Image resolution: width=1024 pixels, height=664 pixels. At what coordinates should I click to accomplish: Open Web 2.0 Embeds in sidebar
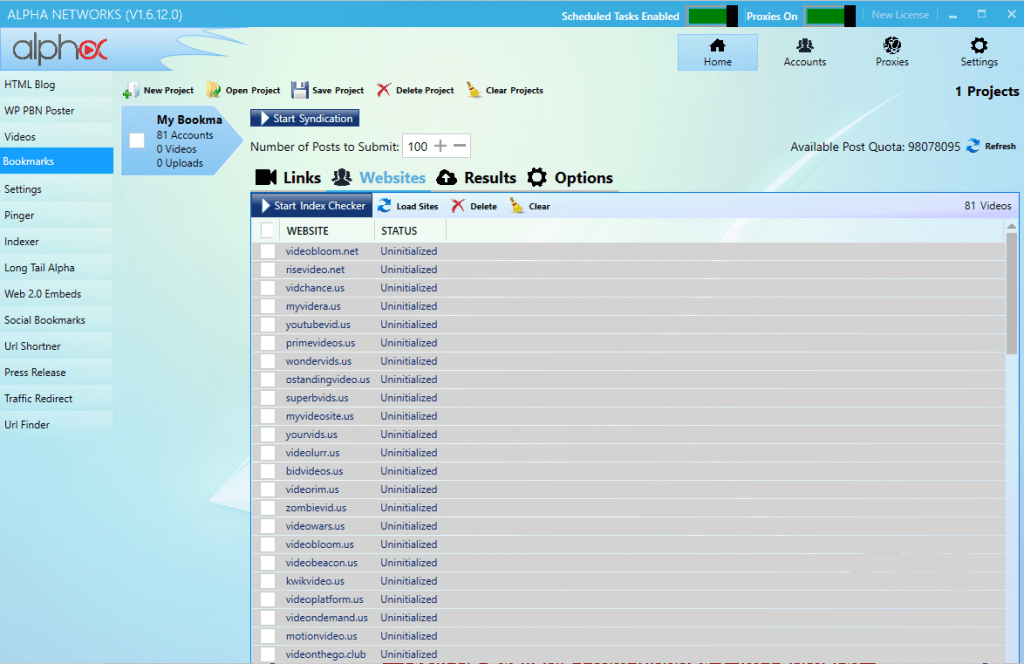(56, 294)
